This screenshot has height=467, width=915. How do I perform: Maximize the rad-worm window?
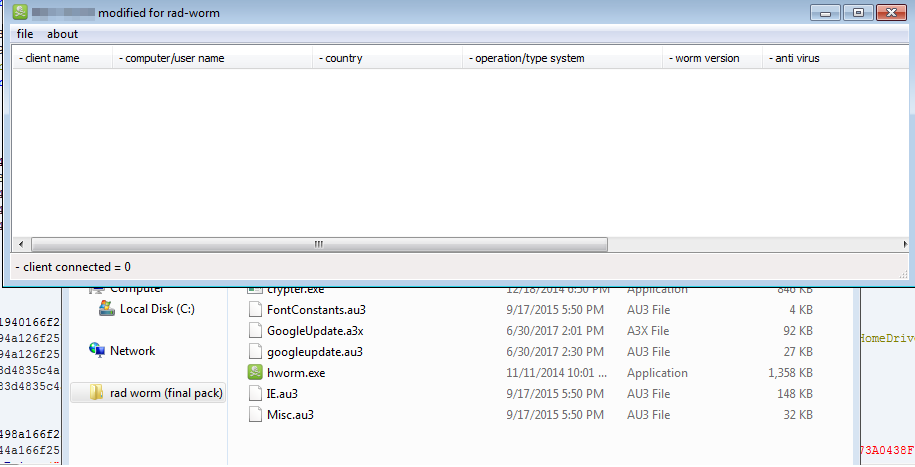click(x=856, y=12)
